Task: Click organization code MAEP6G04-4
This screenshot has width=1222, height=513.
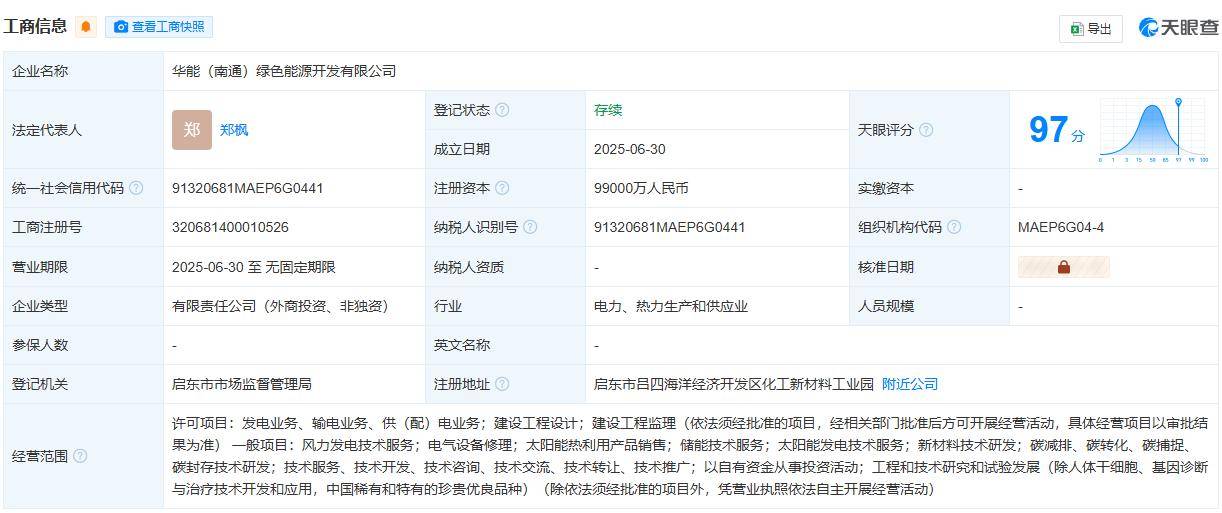Action: click(1061, 227)
